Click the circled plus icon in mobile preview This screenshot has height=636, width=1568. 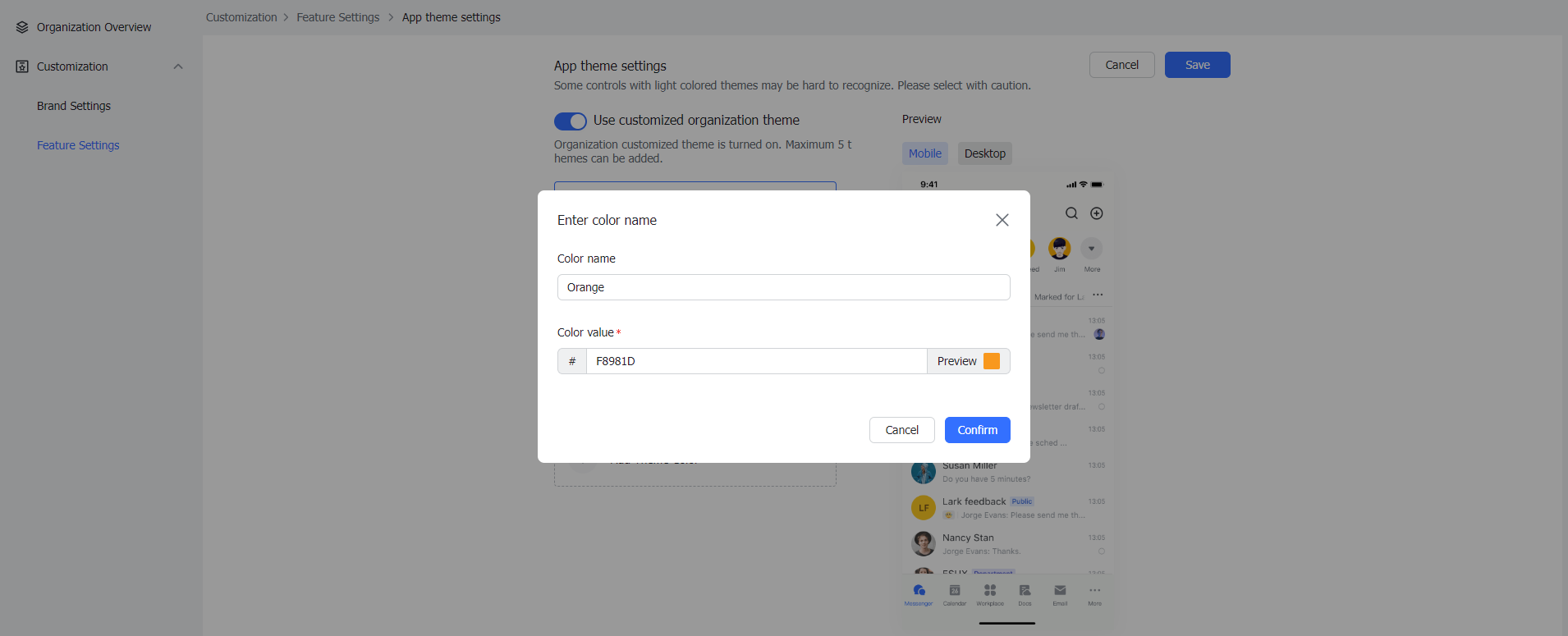[1097, 213]
